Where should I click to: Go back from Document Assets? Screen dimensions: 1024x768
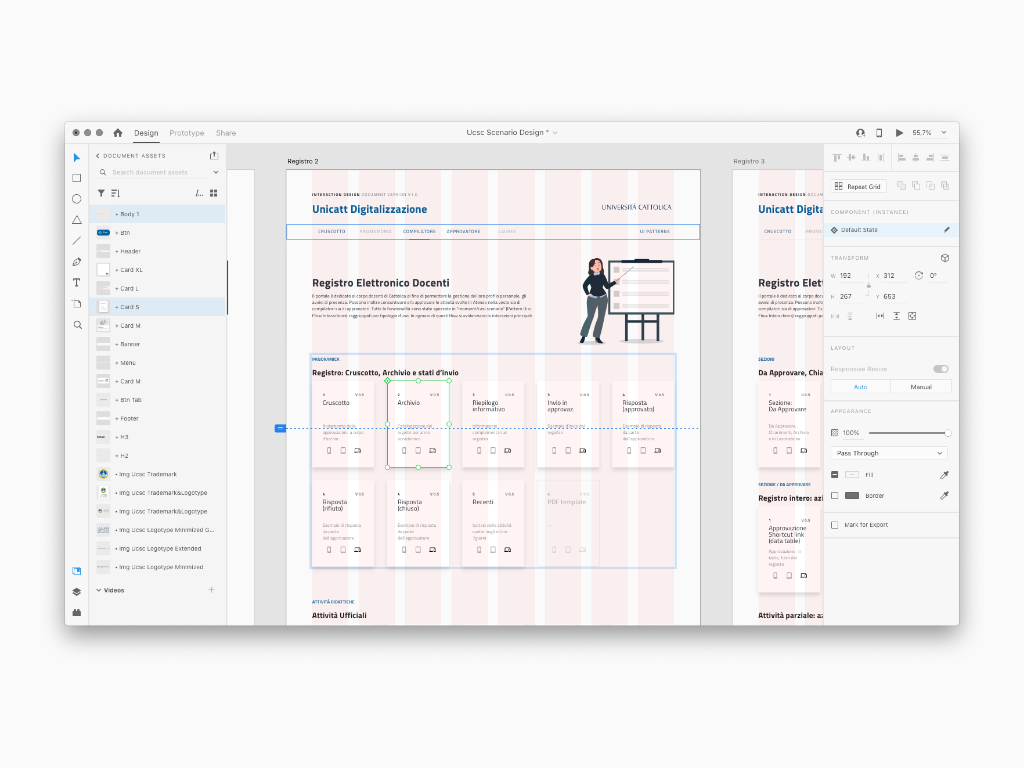(98, 155)
